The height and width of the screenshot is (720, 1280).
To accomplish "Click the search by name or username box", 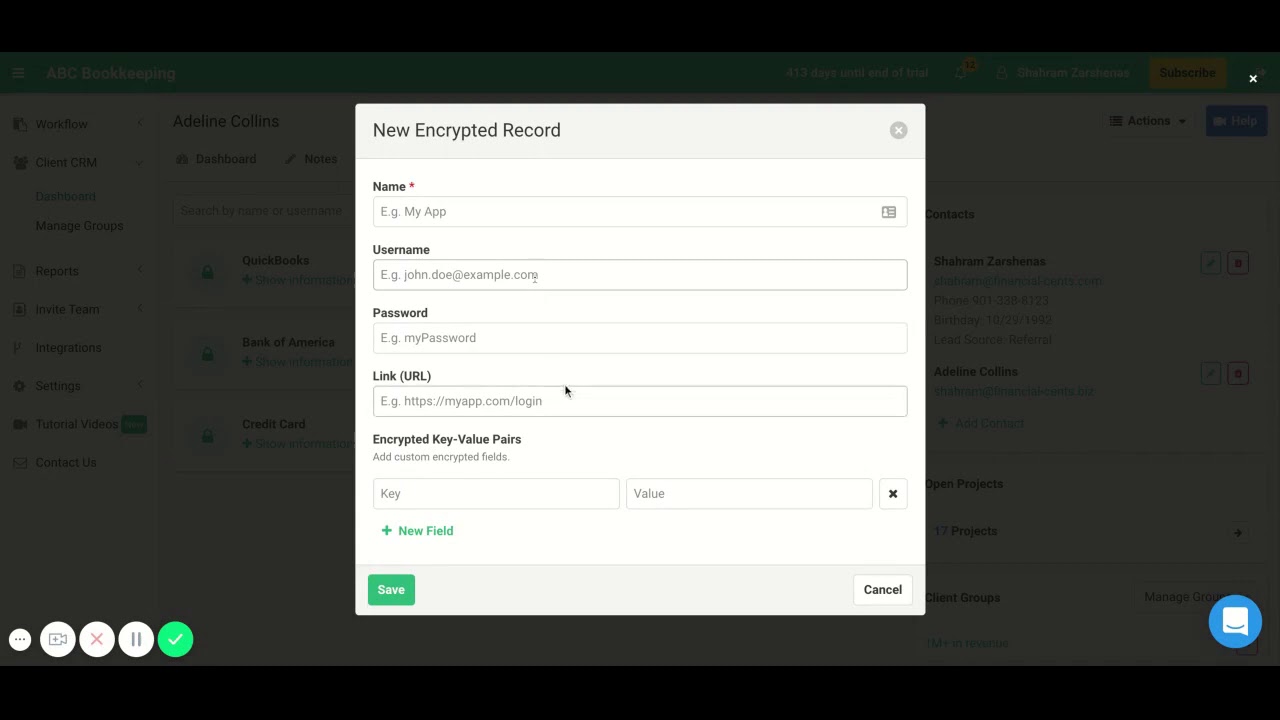I will click(264, 211).
